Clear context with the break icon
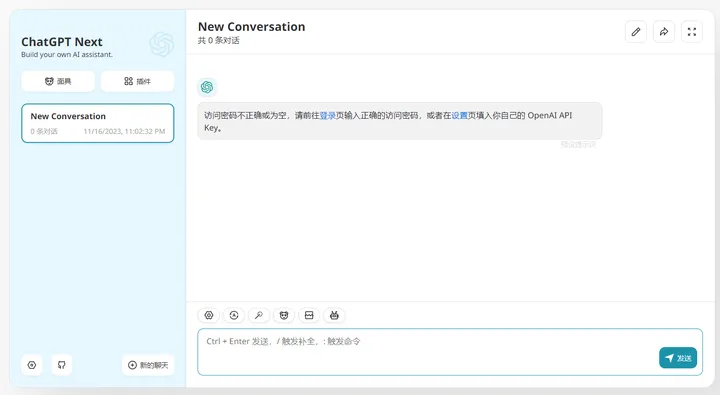This screenshot has height=395, width=720. click(x=309, y=315)
